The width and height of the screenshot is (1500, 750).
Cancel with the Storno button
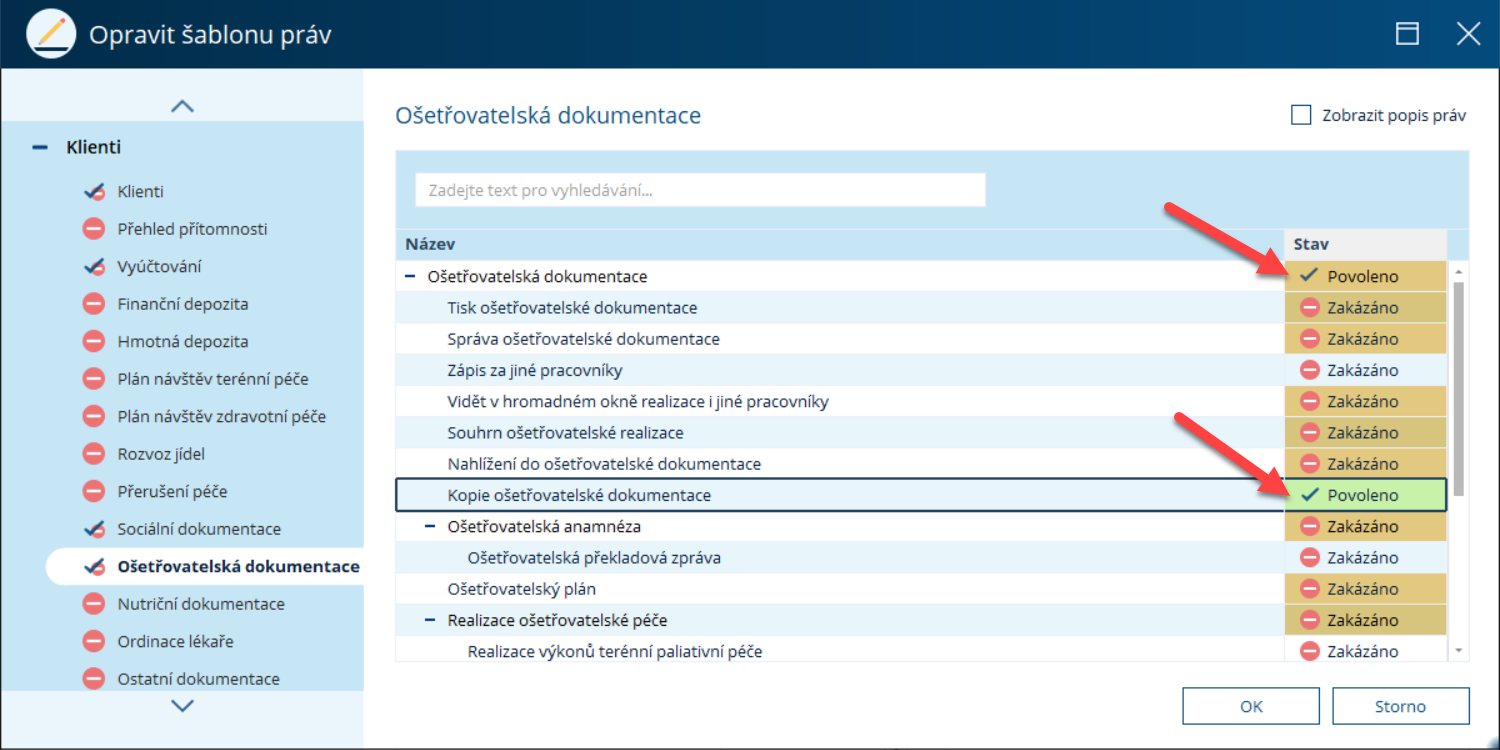1400,706
